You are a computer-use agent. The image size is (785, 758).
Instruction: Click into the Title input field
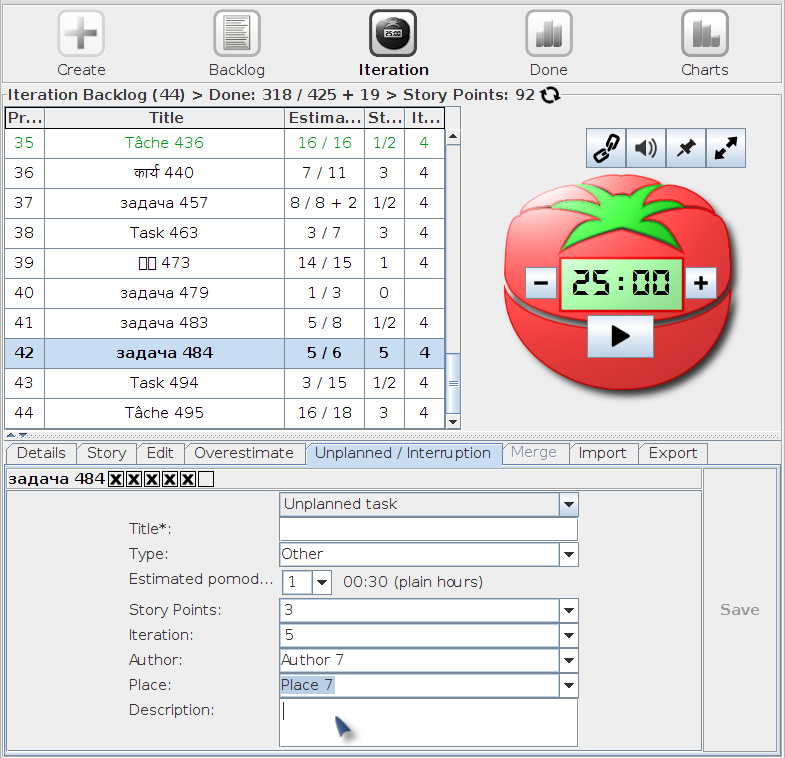click(429, 529)
